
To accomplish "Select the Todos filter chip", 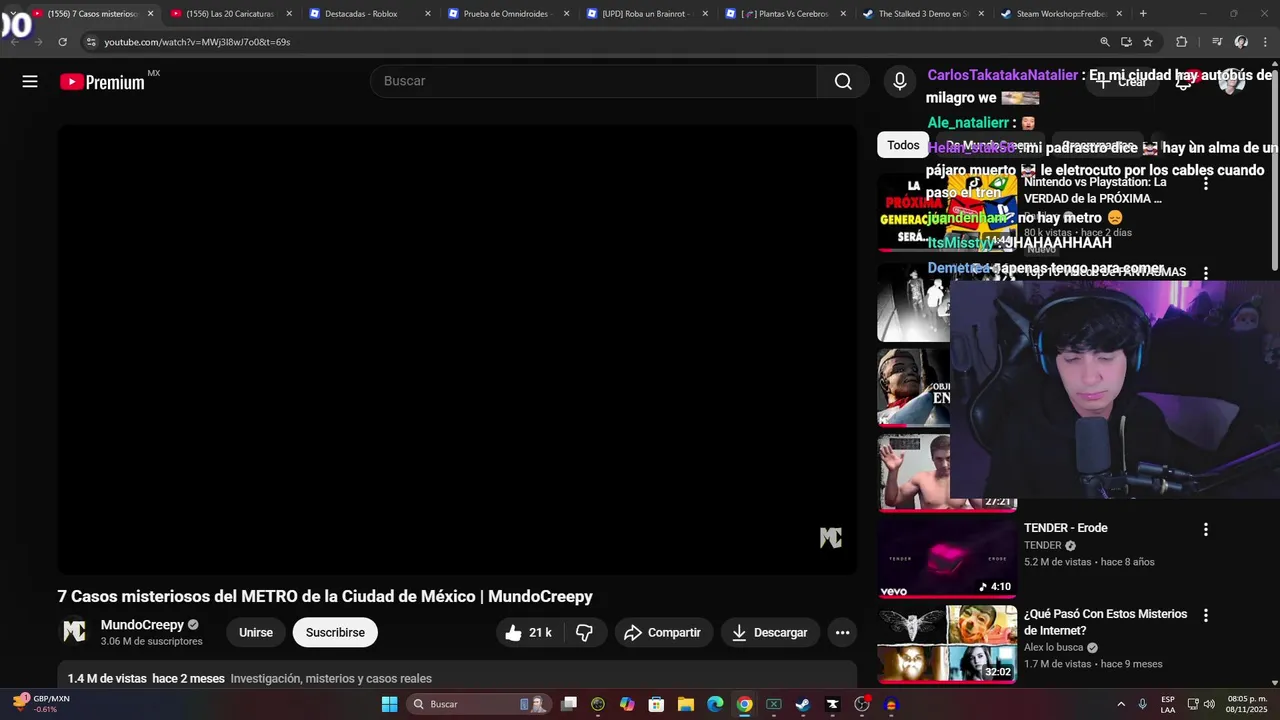I will 902,145.
